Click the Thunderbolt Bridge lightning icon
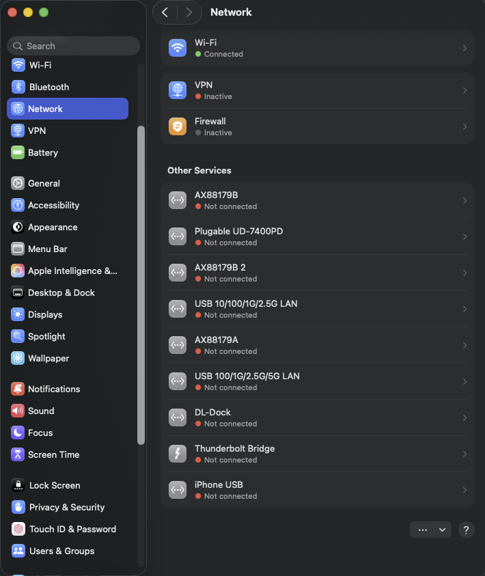 (x=177, y=454)
